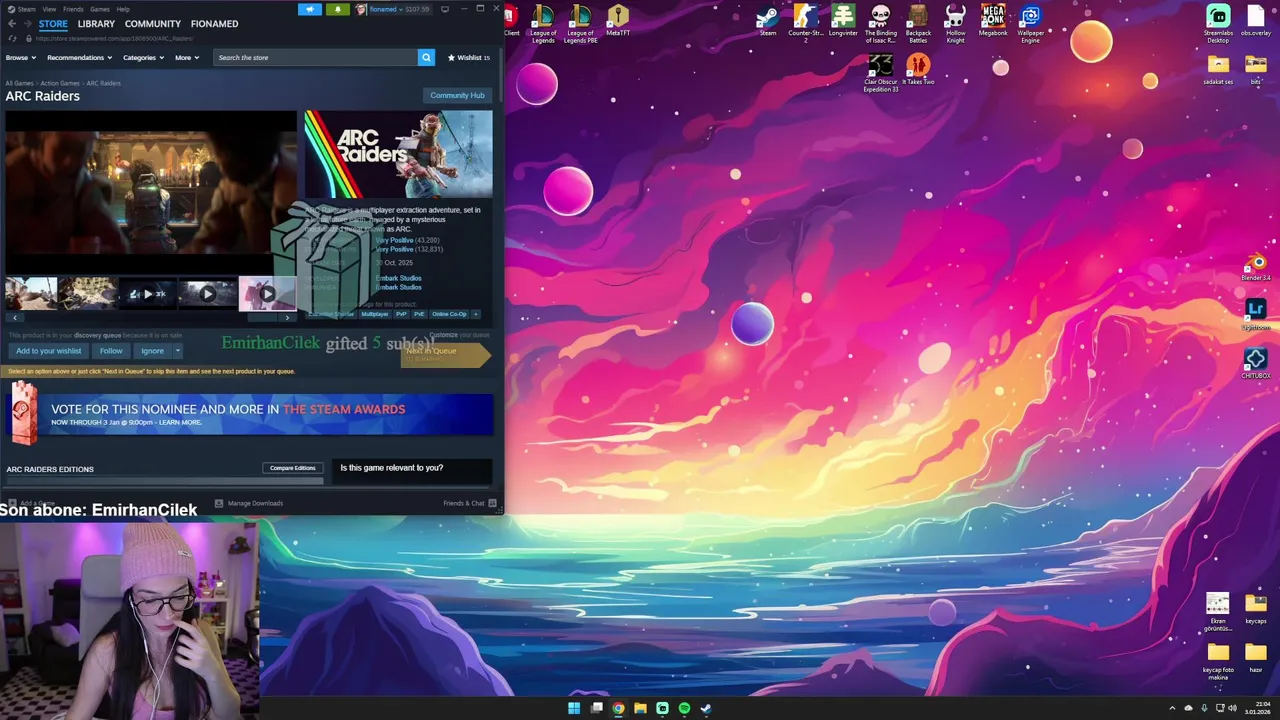The height and width of the screenshot is (720, 1280).
Task: Click Compare Editions button
Action: (x=292, y=468)
